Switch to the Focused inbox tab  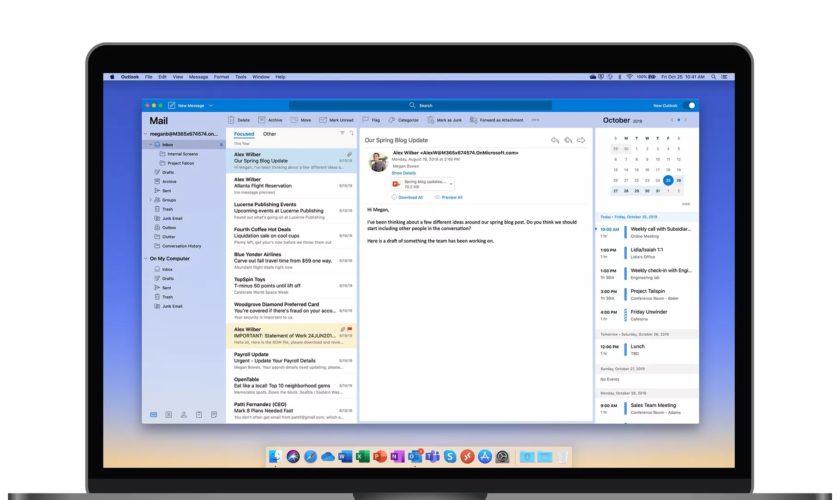[244, 134]
